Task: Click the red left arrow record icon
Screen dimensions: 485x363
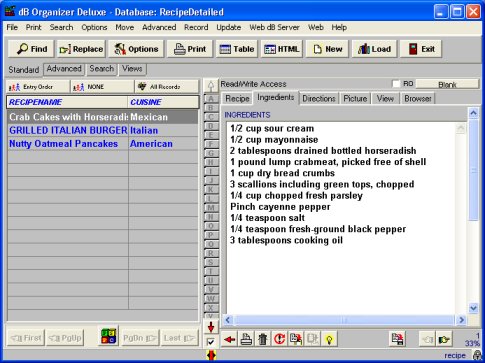Action: [229, 339]
